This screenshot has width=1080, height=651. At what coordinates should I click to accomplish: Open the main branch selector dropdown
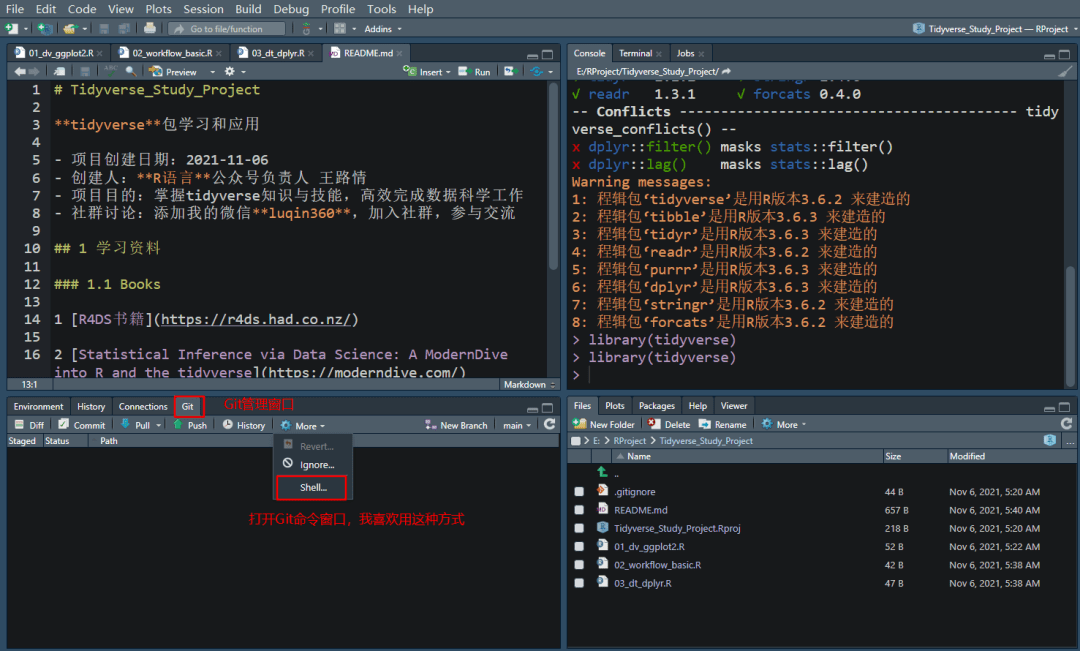click(x=517, y=425)
